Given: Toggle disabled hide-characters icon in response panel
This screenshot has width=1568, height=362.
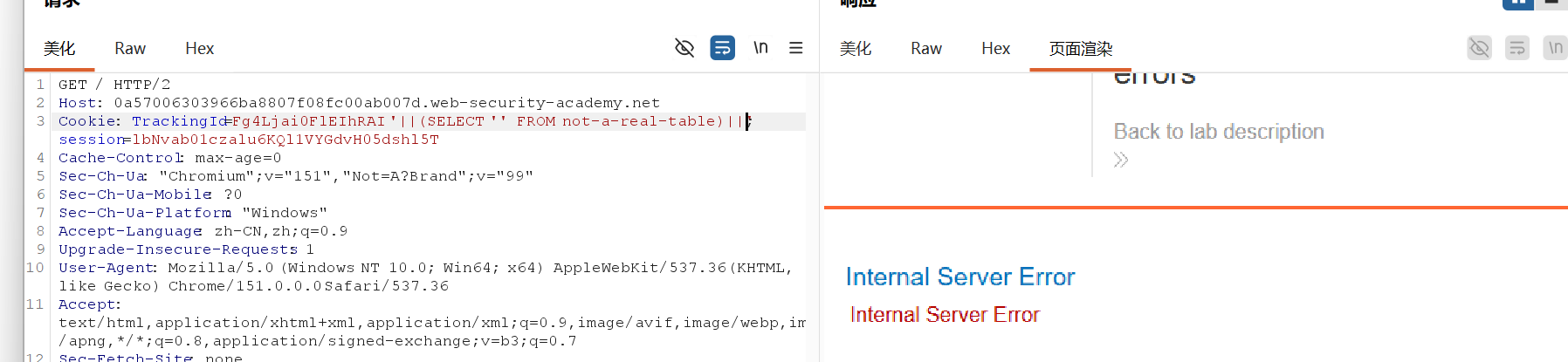Looking at the screenshot, I should tap(1480, 48).
